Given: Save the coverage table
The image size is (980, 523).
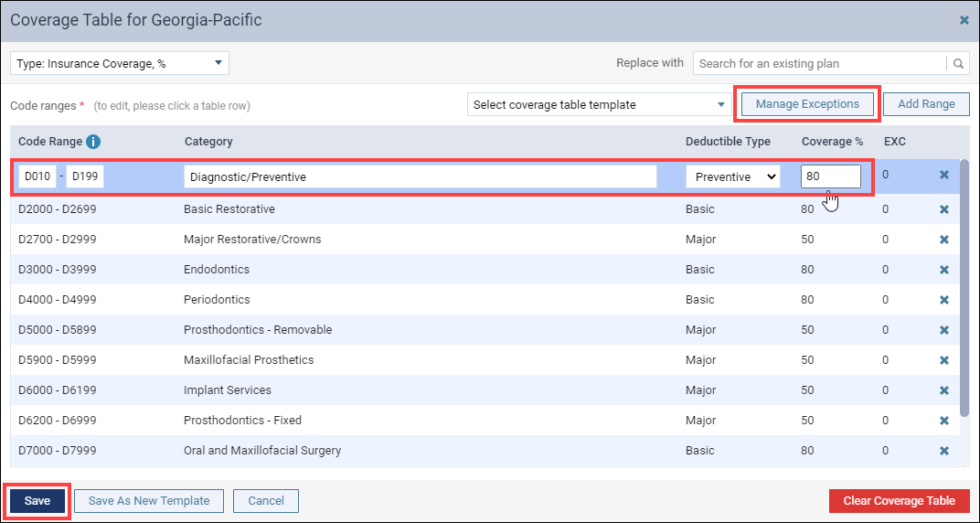Looking at the screenshot, I should [37, 501].
